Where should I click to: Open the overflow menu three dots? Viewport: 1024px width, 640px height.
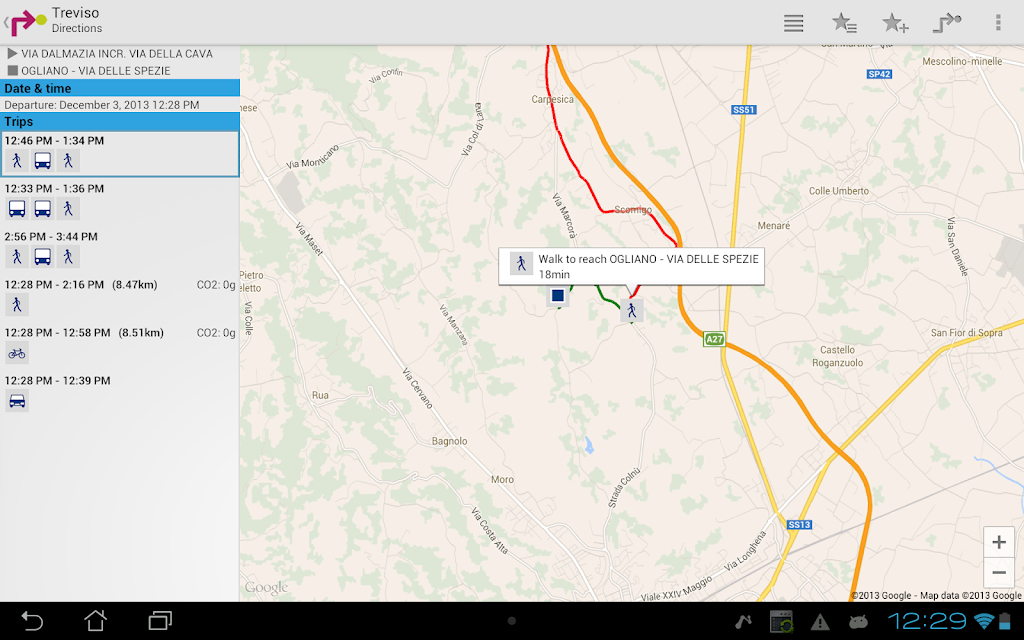pyautogui.click(x=998, y=23)
